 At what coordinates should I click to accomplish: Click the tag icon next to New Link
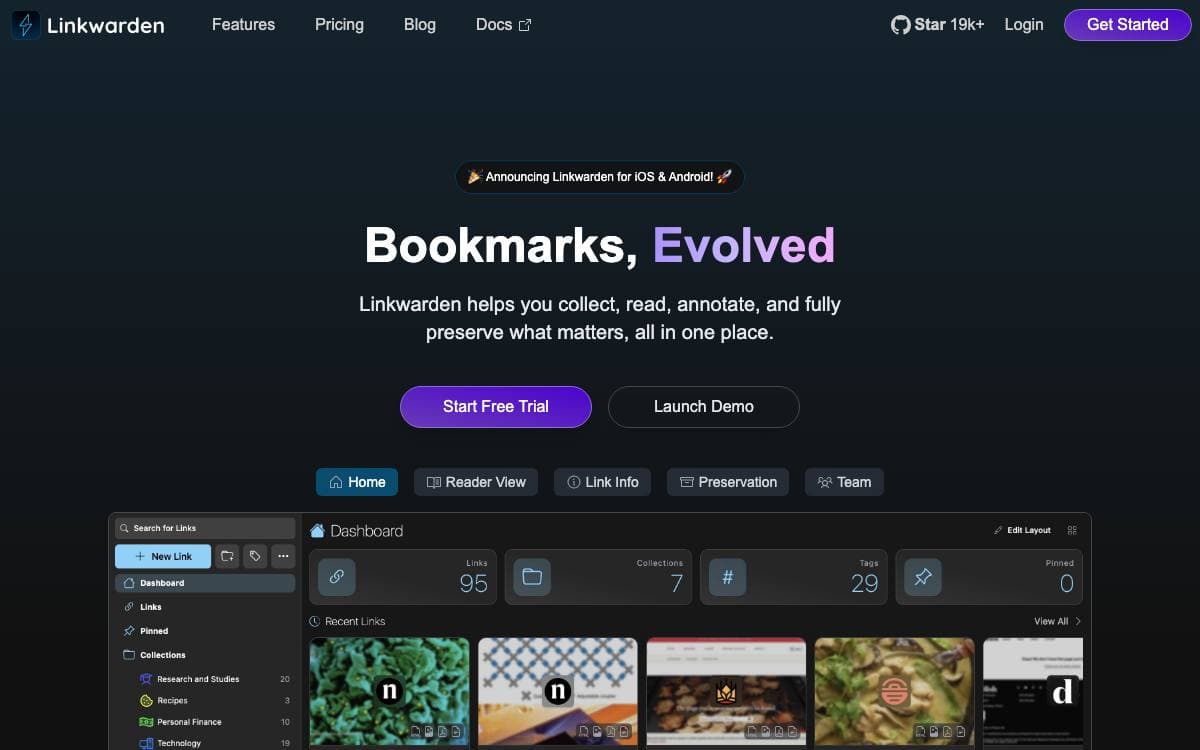[x=255, y=556]
